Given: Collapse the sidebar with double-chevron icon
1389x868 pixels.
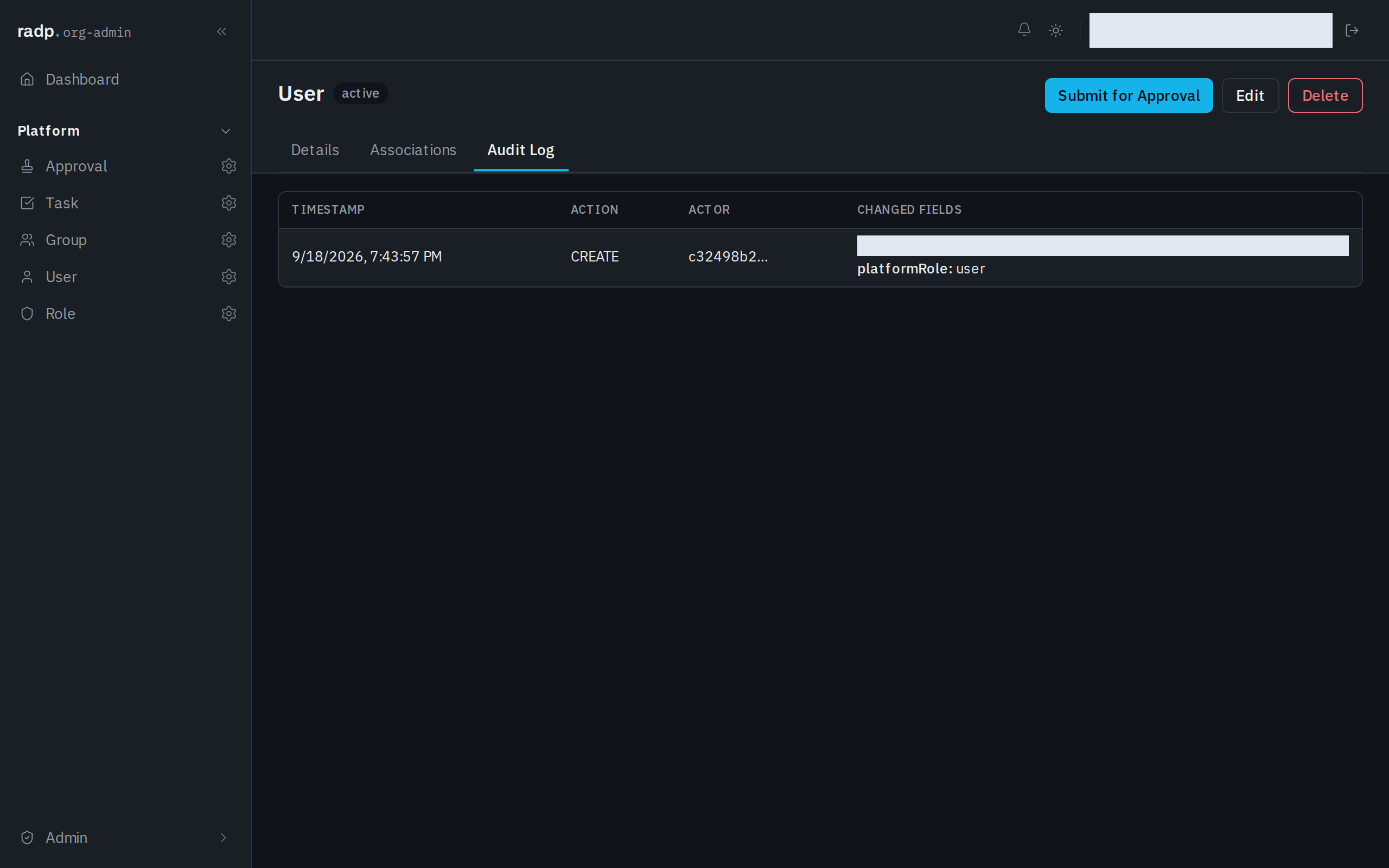Looking at the screenshot, I should (x=221, y=31).
